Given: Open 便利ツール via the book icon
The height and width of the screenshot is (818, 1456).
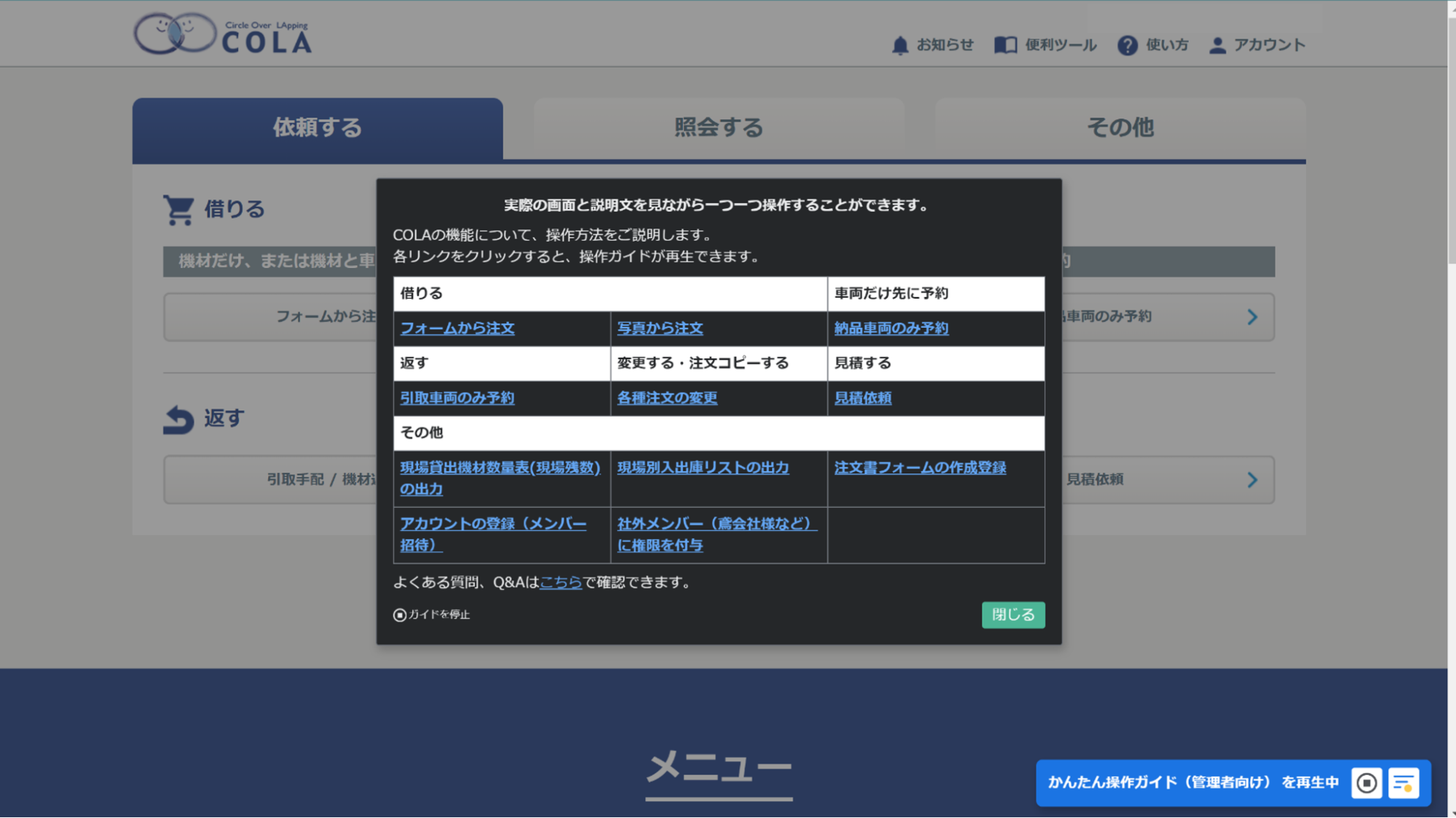Looking at the screenshot, I should point(1006,44).
